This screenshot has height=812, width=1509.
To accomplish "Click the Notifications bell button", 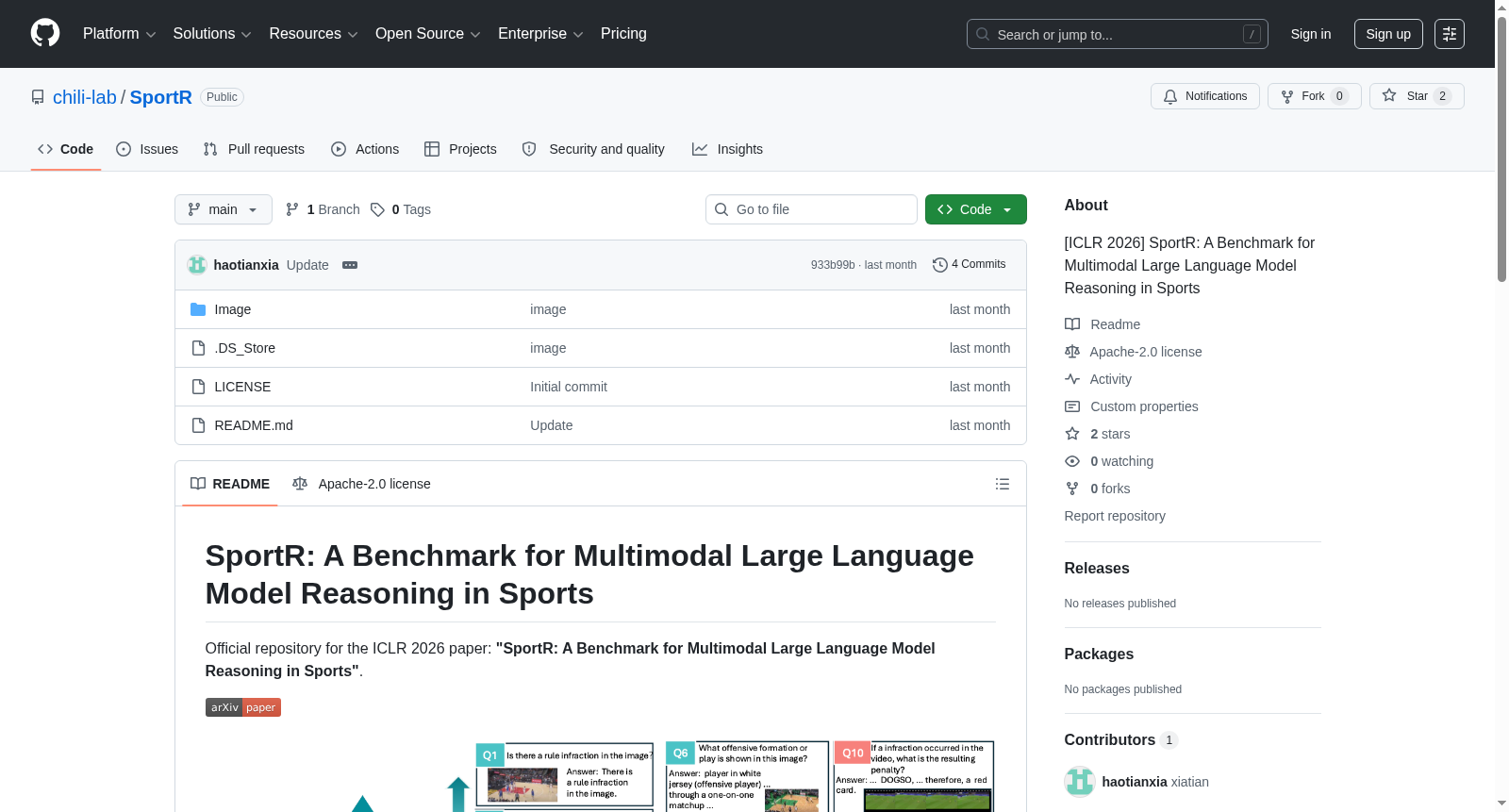I will [1204, 96].
